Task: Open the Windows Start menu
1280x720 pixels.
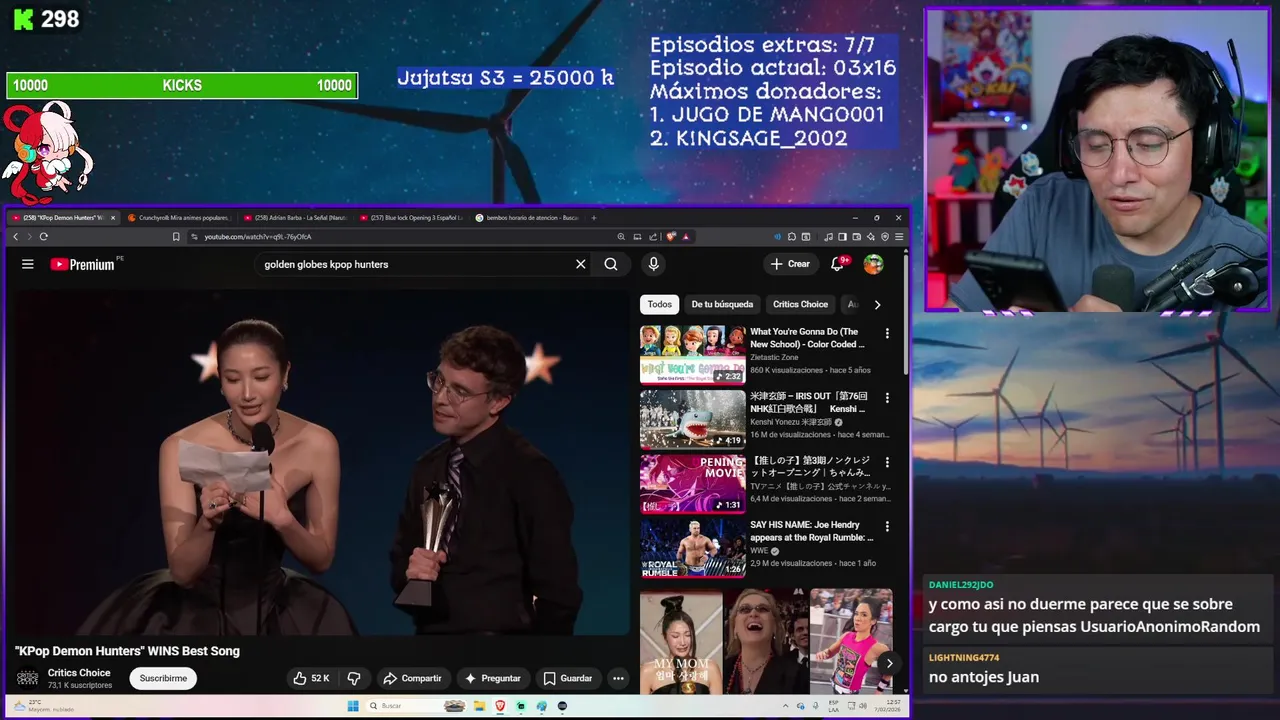Action: pos(353,706)
